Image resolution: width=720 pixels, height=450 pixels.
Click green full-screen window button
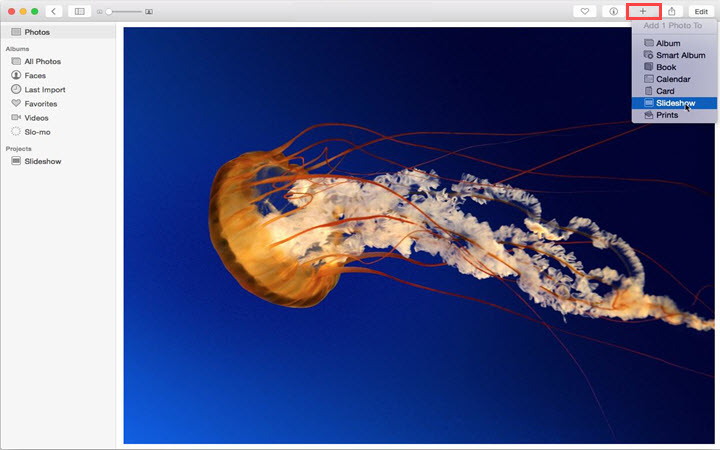(x=34, y=11)
